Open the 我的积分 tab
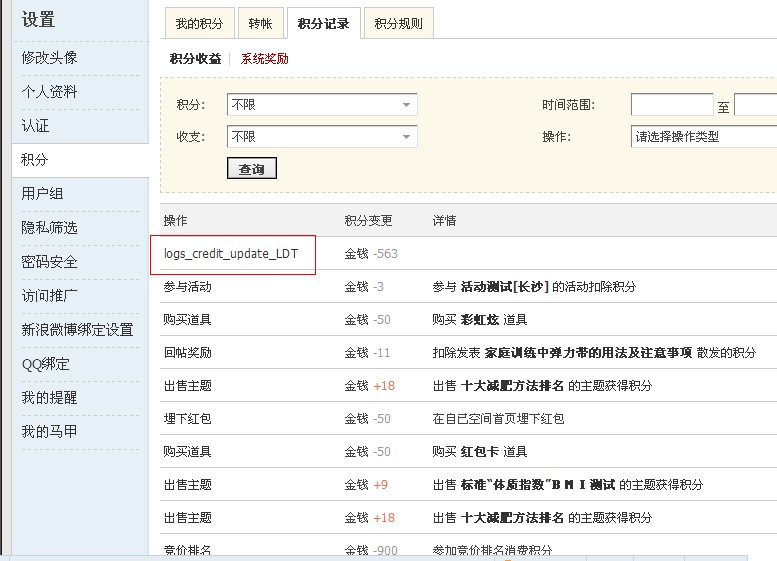 199,23
